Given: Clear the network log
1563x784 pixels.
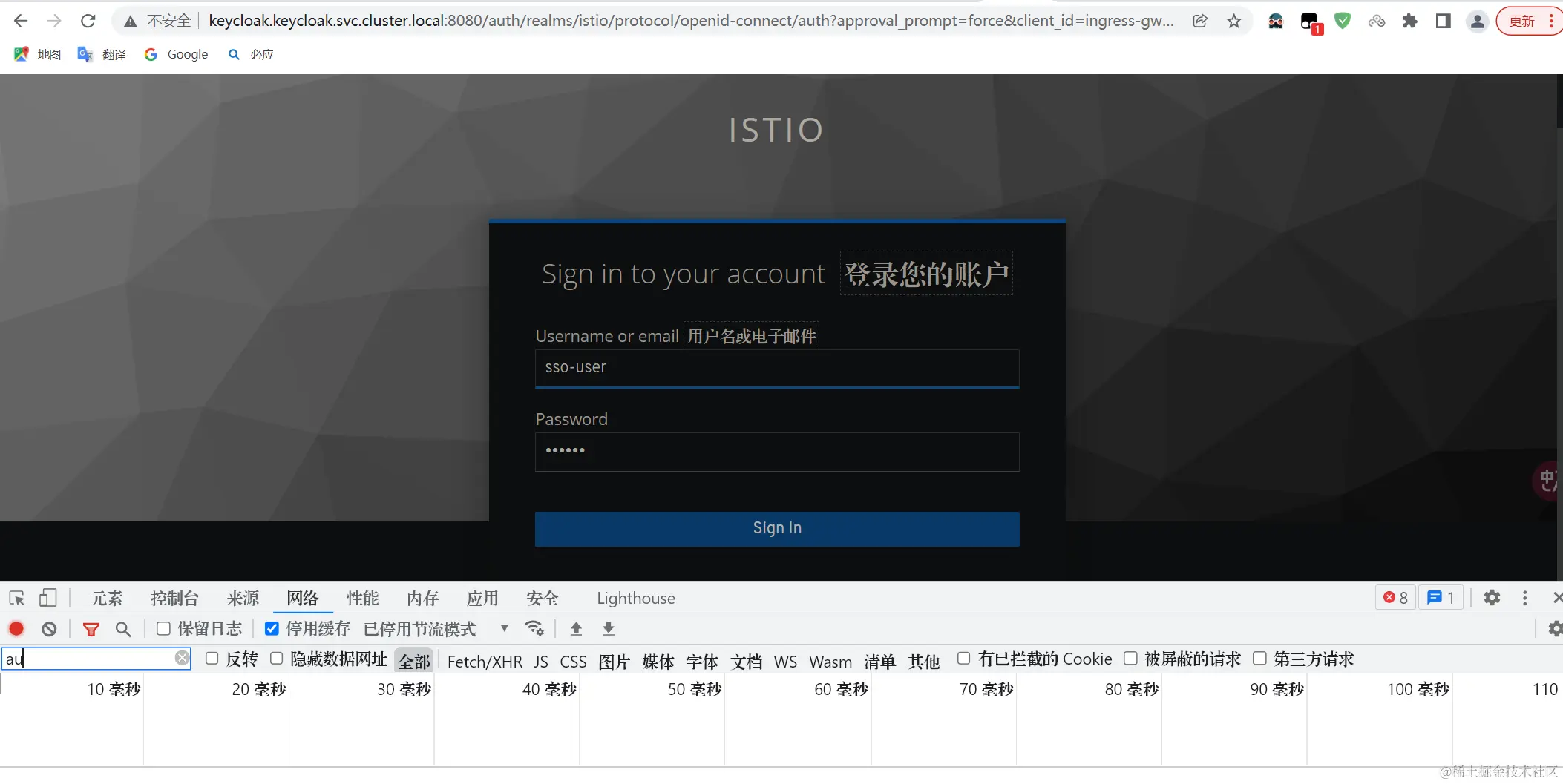Looking at the screenshot, I should coord(49,629).
